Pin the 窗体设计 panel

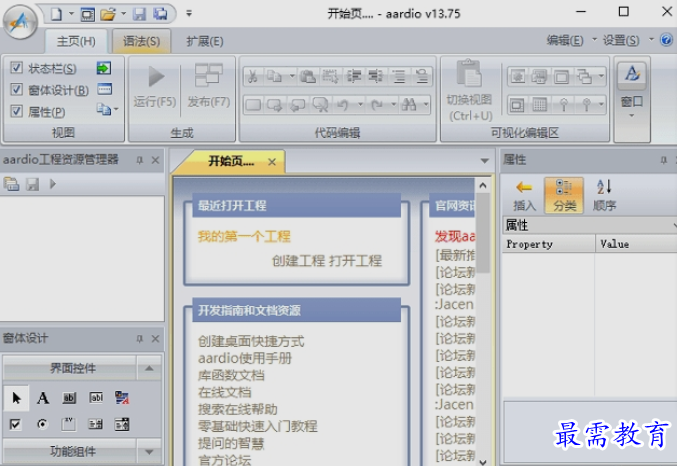point(139,339)
